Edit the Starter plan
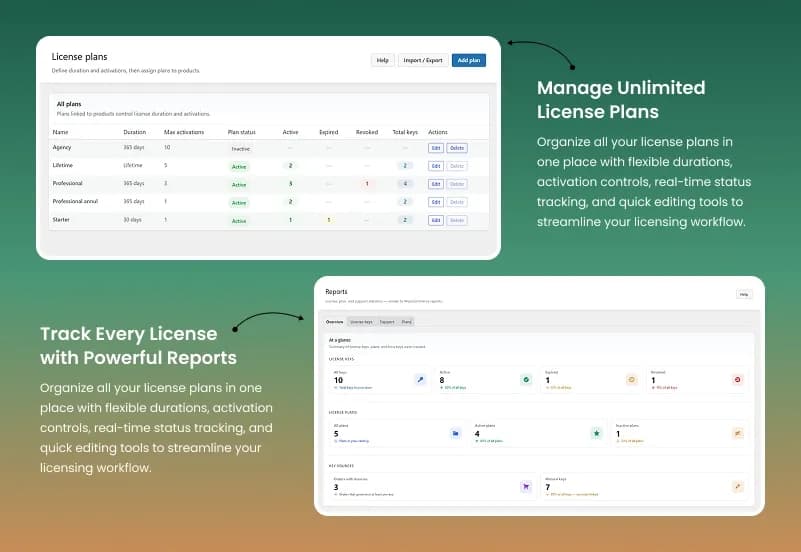The height and width of the screenshot is (552, 801). [436, 220]
